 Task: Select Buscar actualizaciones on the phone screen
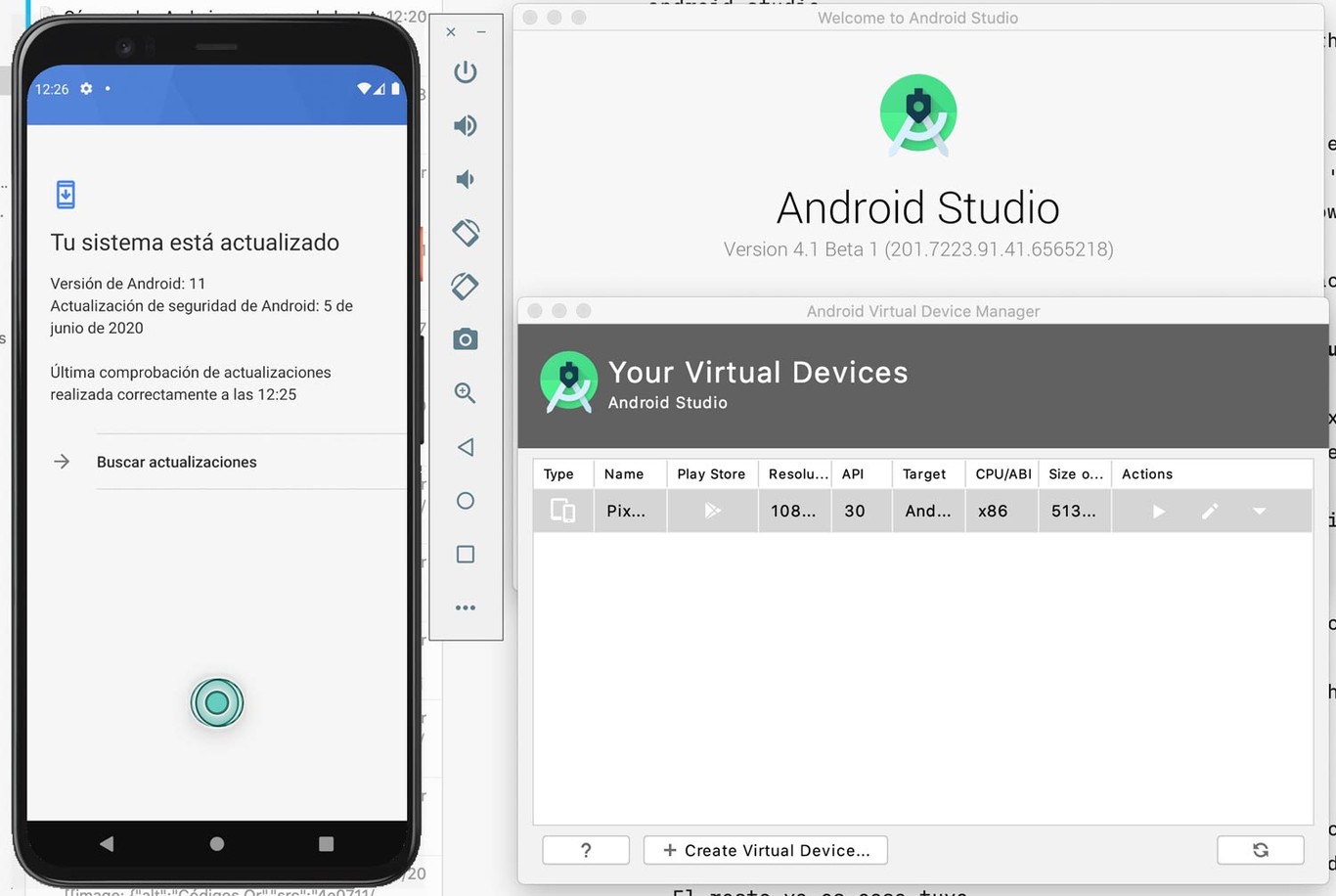[x=176, y=462]
